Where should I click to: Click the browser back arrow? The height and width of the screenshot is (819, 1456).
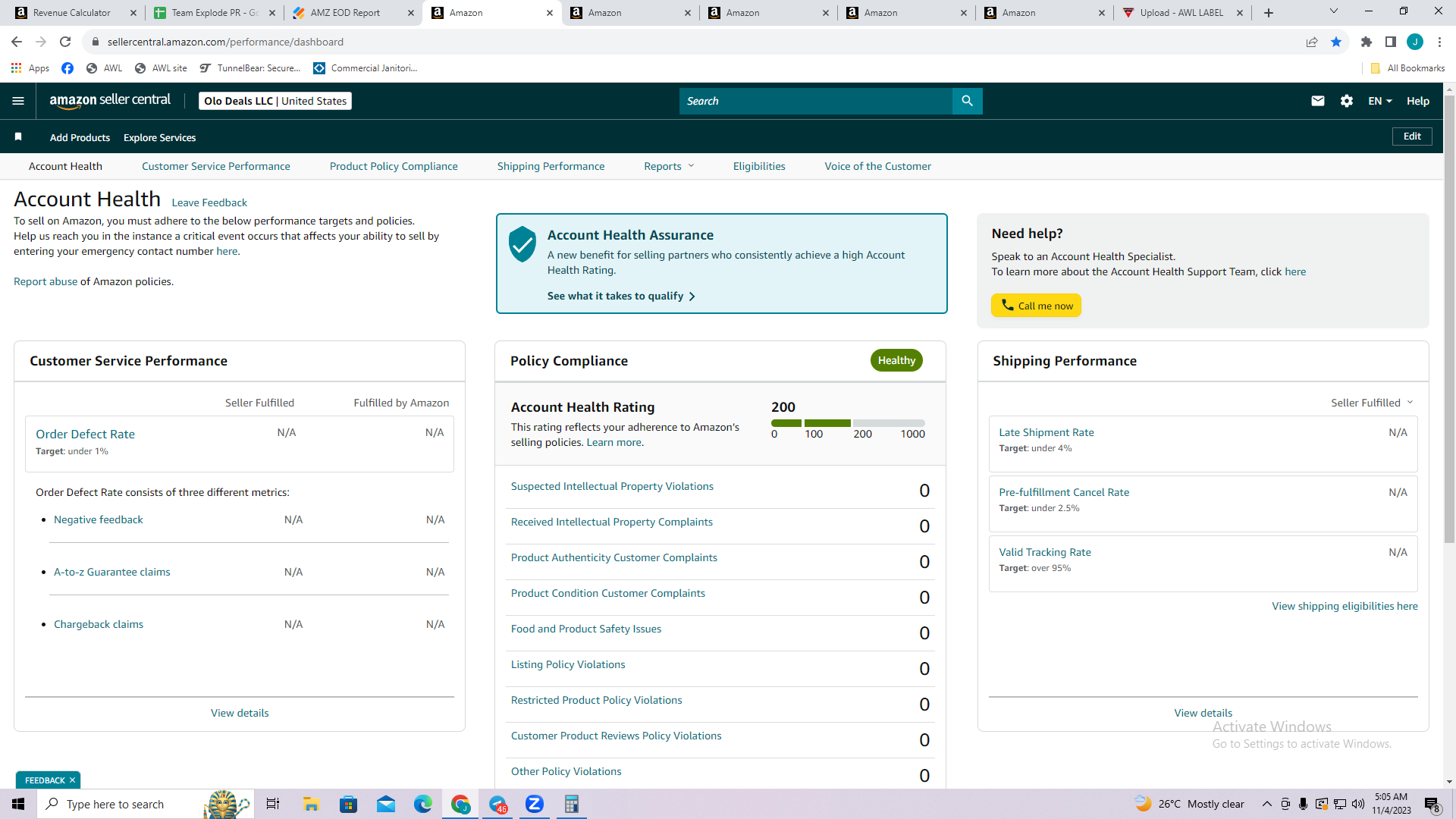pos(17,42)
